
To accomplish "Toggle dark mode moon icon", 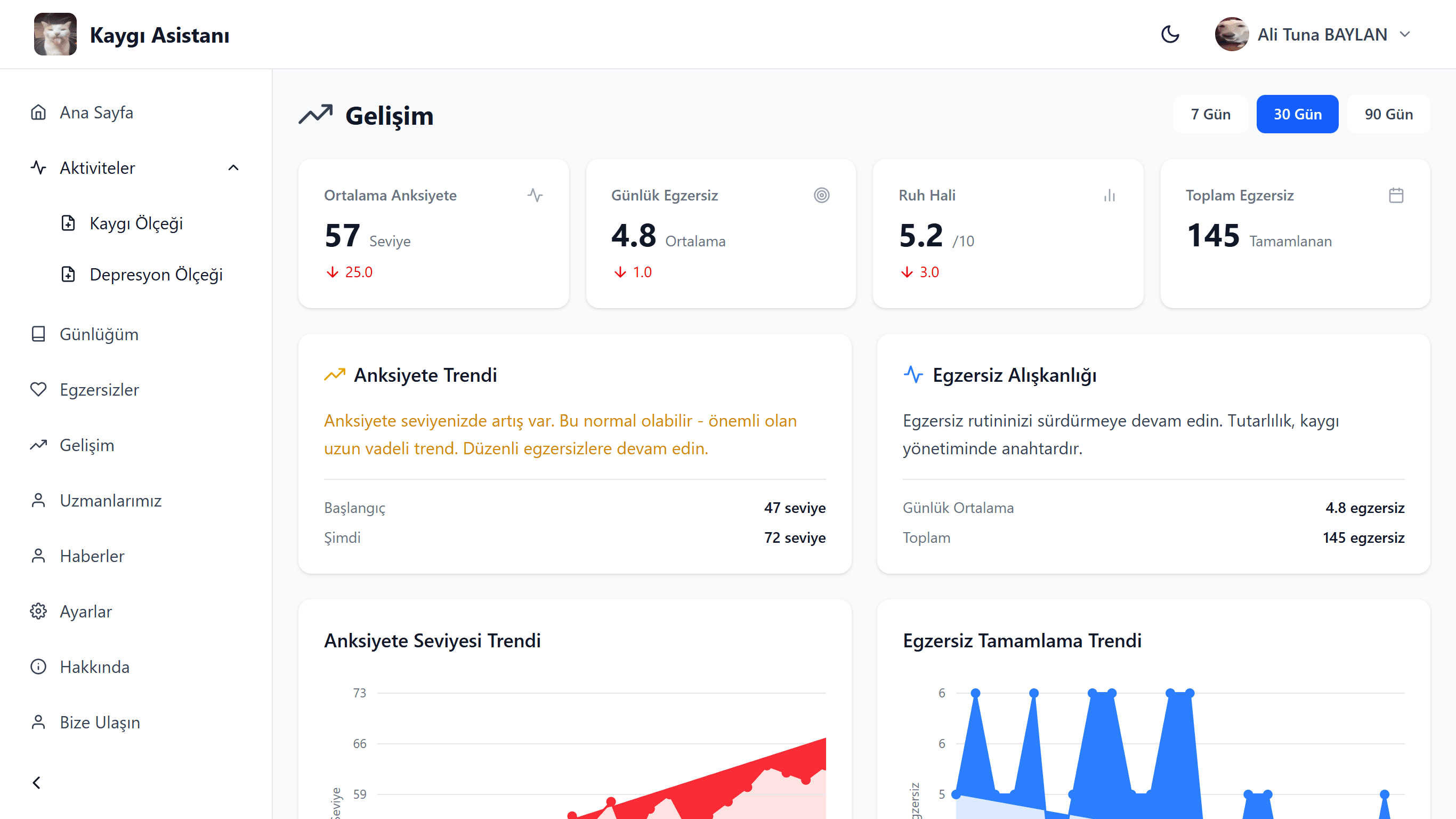I will click(x=1170, y=35).
